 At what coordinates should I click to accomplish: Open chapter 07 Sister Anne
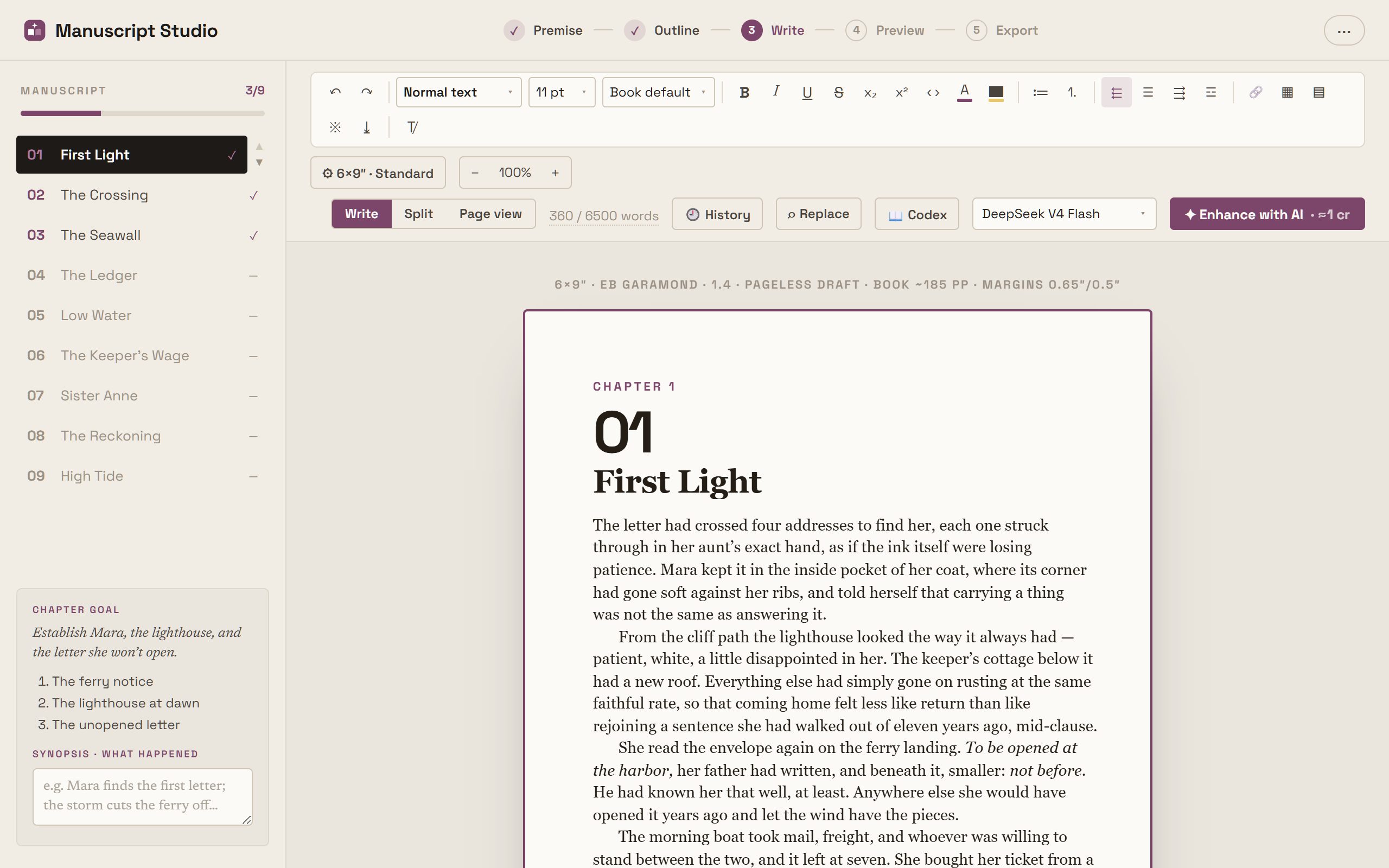pyautogui.click(x=142, y=396)
